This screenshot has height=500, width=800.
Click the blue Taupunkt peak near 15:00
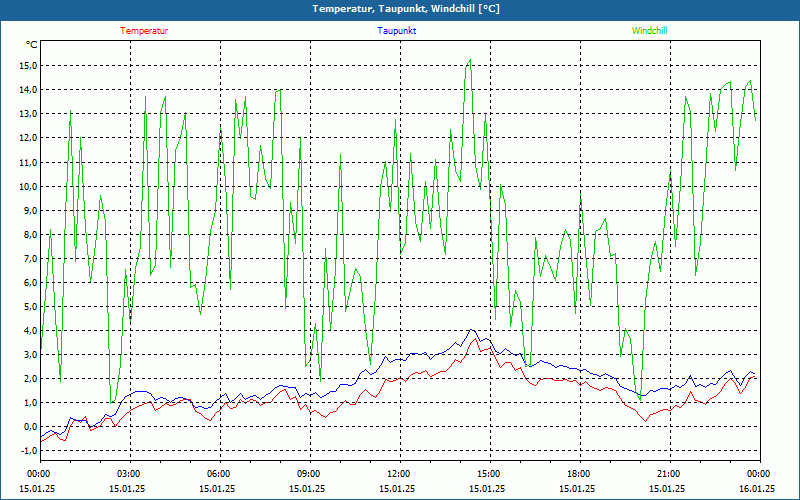click(x=471, y=330)
